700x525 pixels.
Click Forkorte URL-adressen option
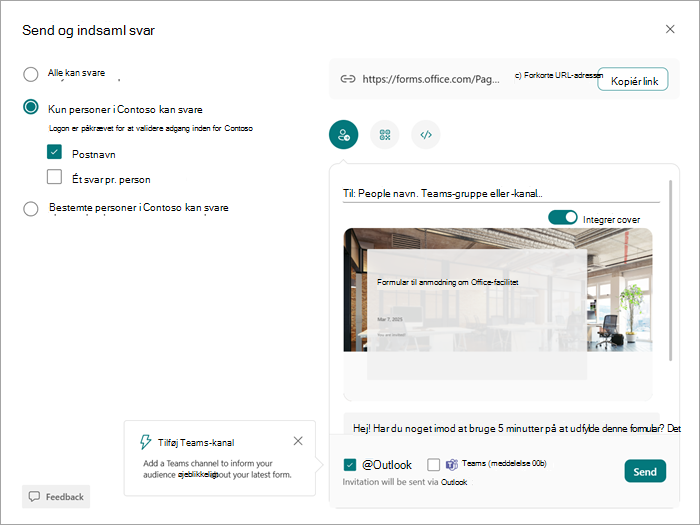pos(559,75)
